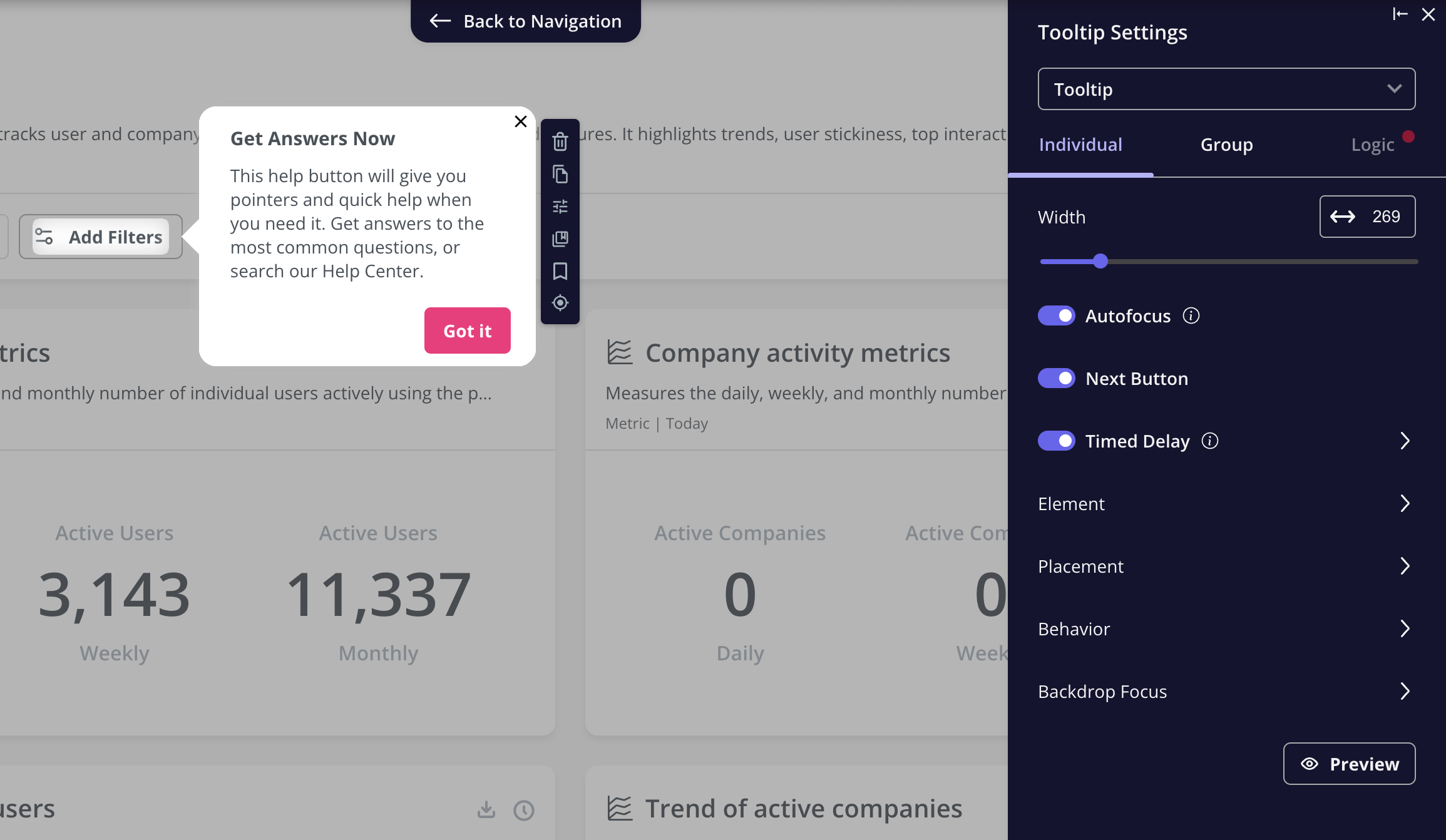Click the duplicate copy icon in tooltip toolbar
This screenshot has width=1446, height=840.
pyautogui.click(x=560, y=174)
